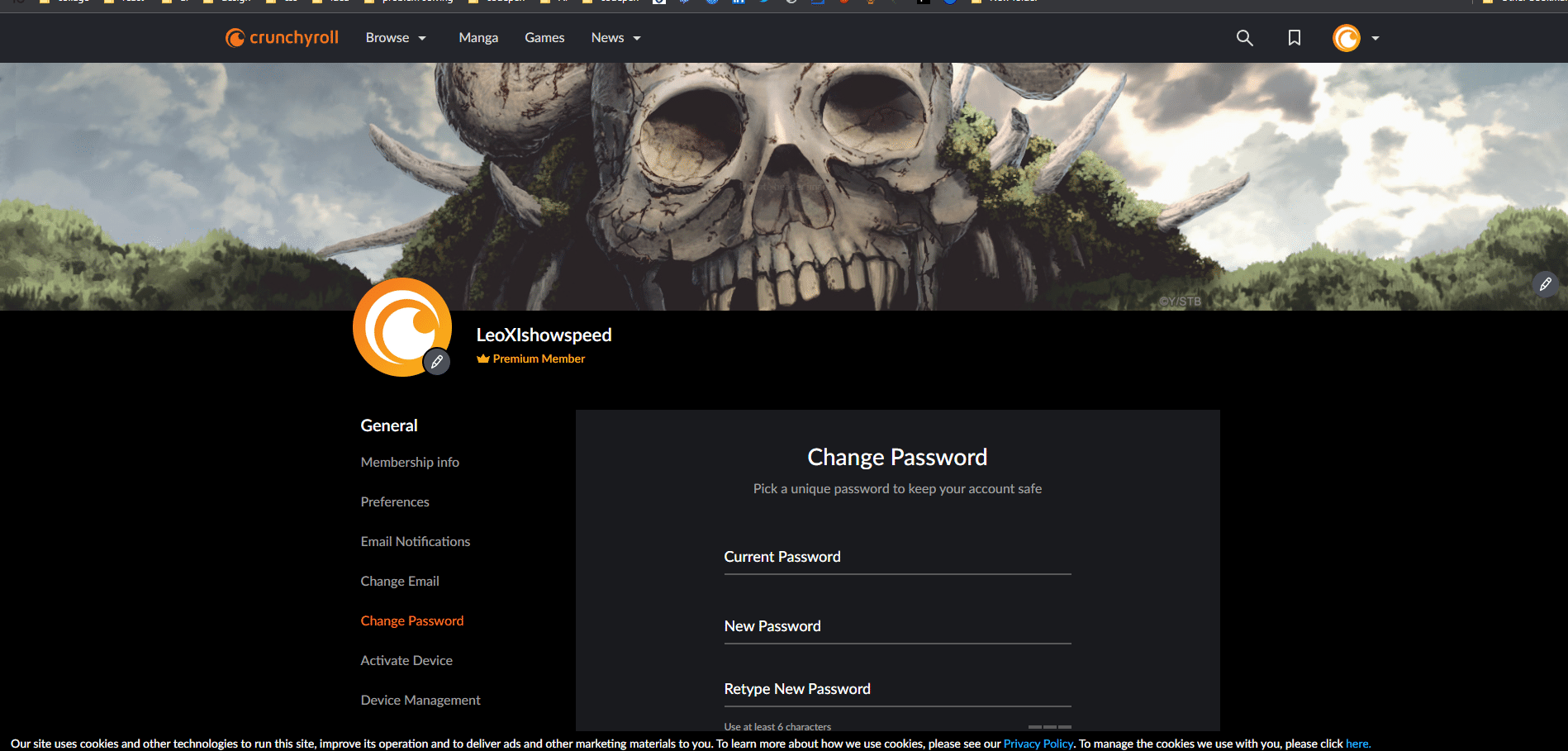Click the large profile avatar image
This screenshot has height=751, width=1568.
[x=402, y=327]
